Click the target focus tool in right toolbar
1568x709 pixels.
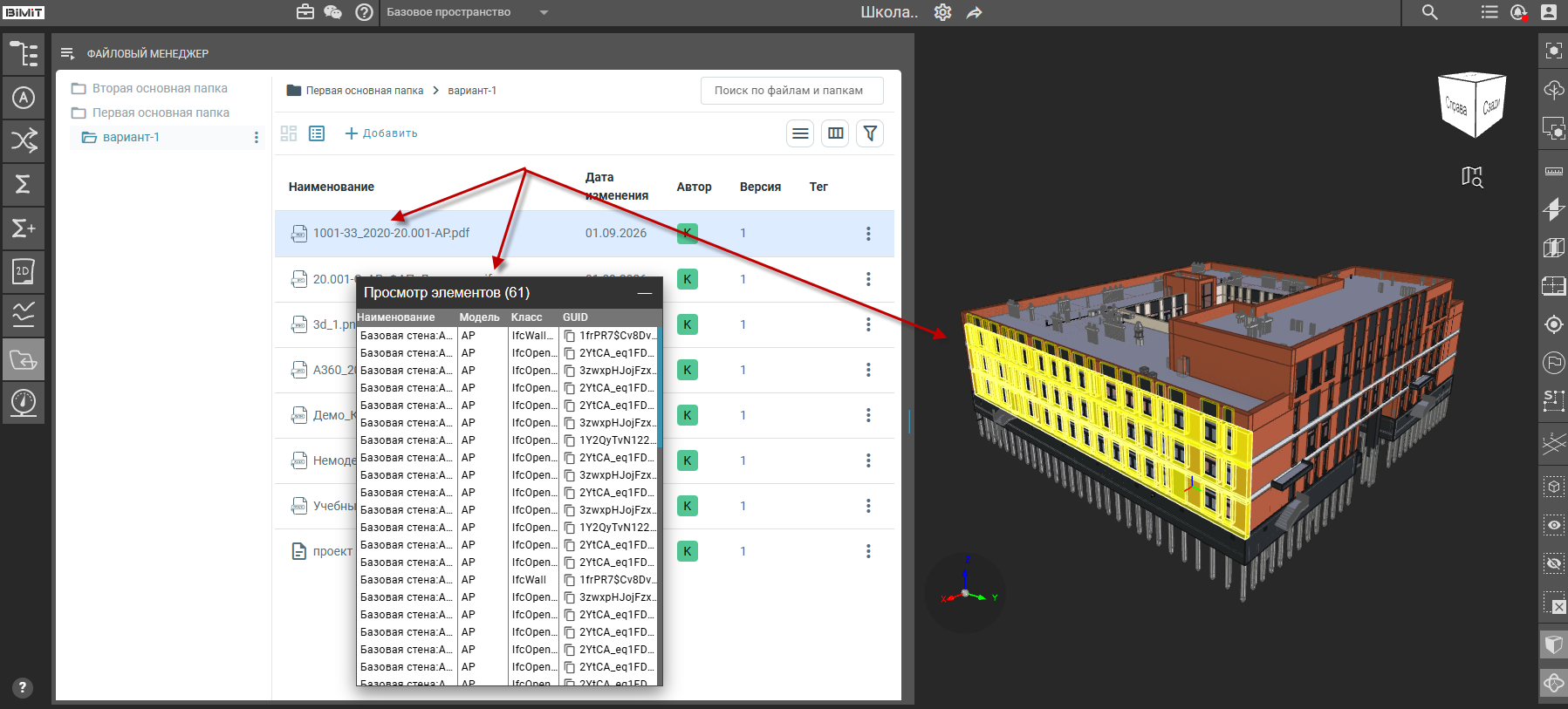[1553, 324]
